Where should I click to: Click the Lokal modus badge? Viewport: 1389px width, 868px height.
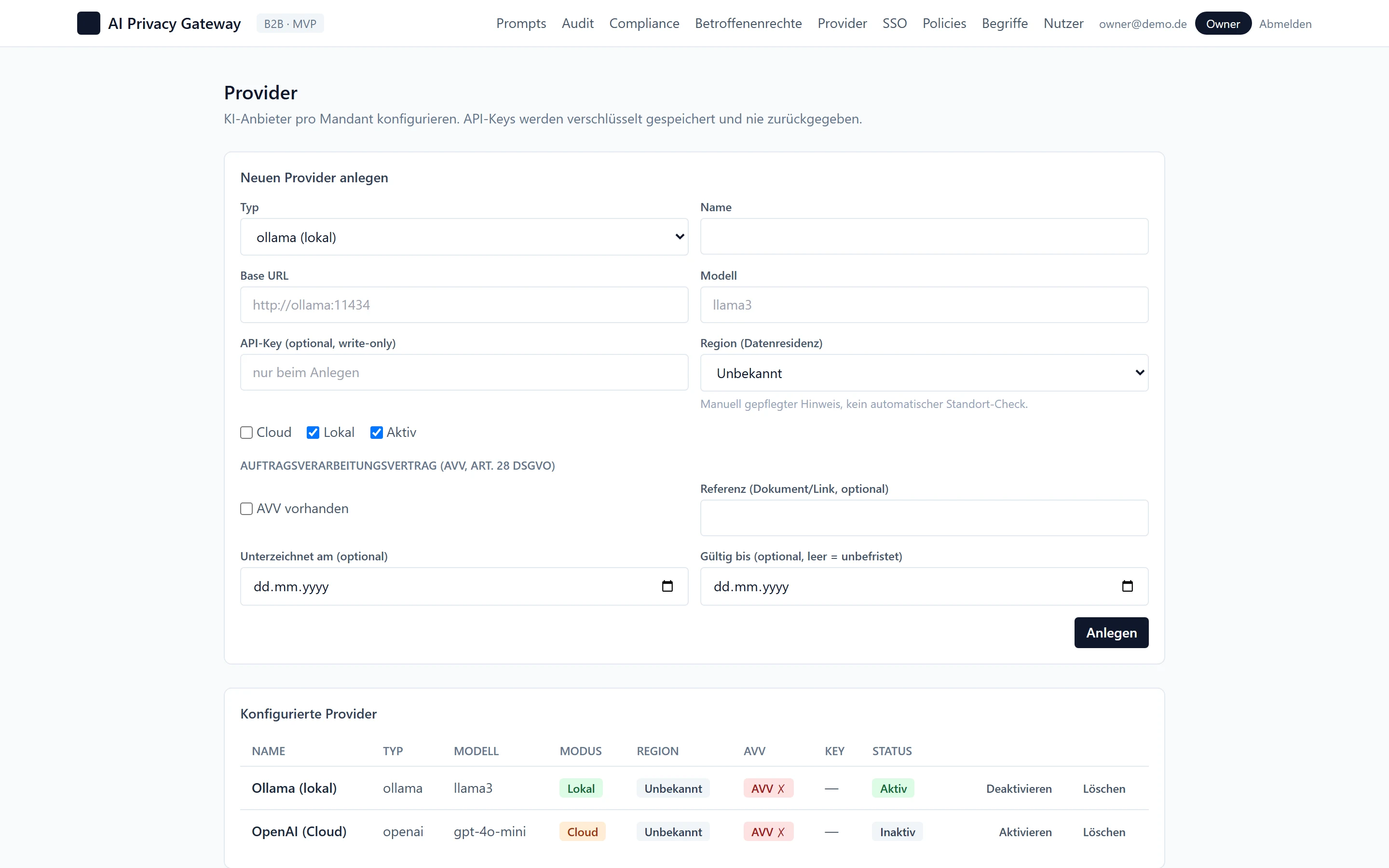[581, 788]
